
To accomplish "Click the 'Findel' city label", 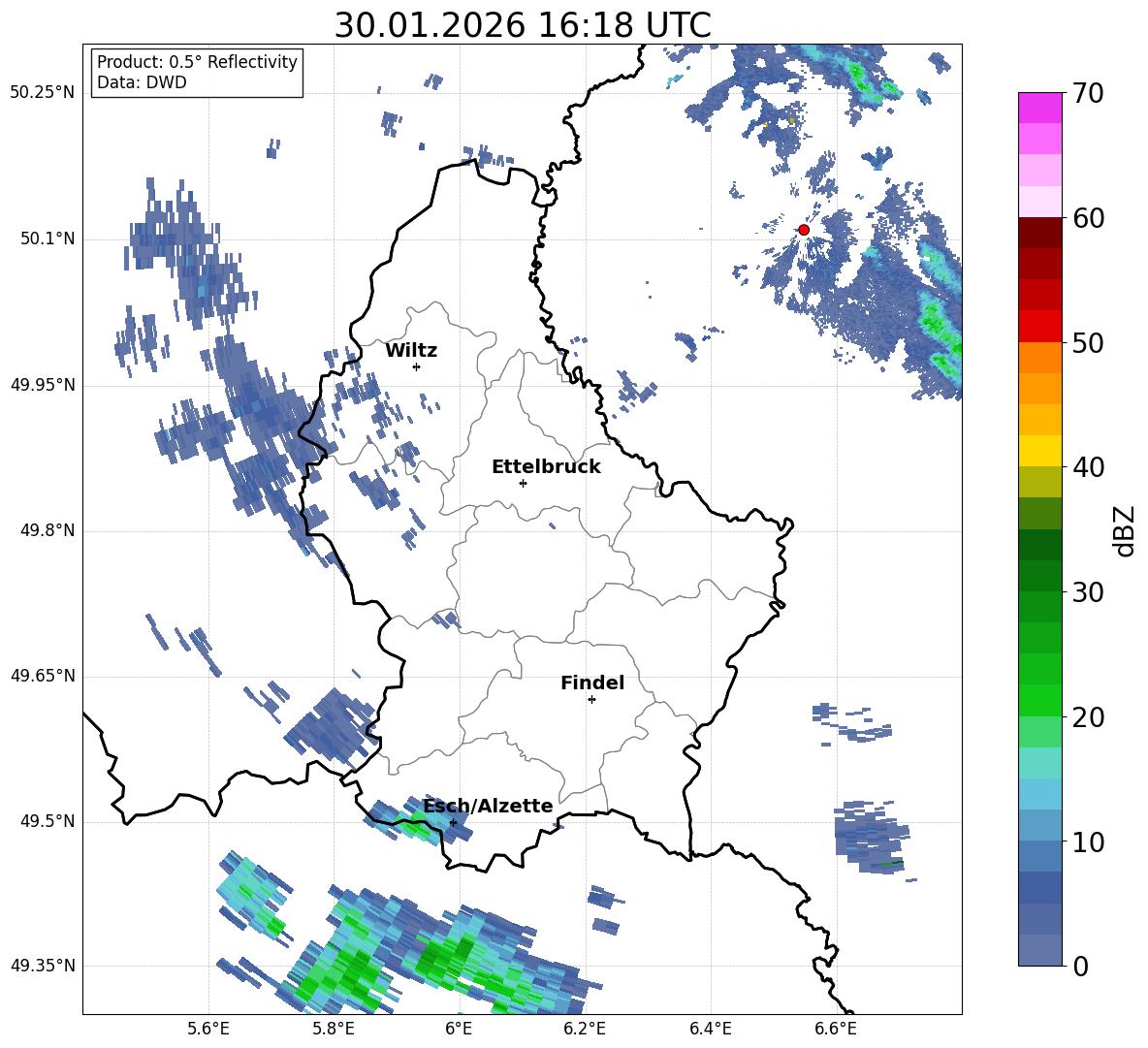I will 592,683.
